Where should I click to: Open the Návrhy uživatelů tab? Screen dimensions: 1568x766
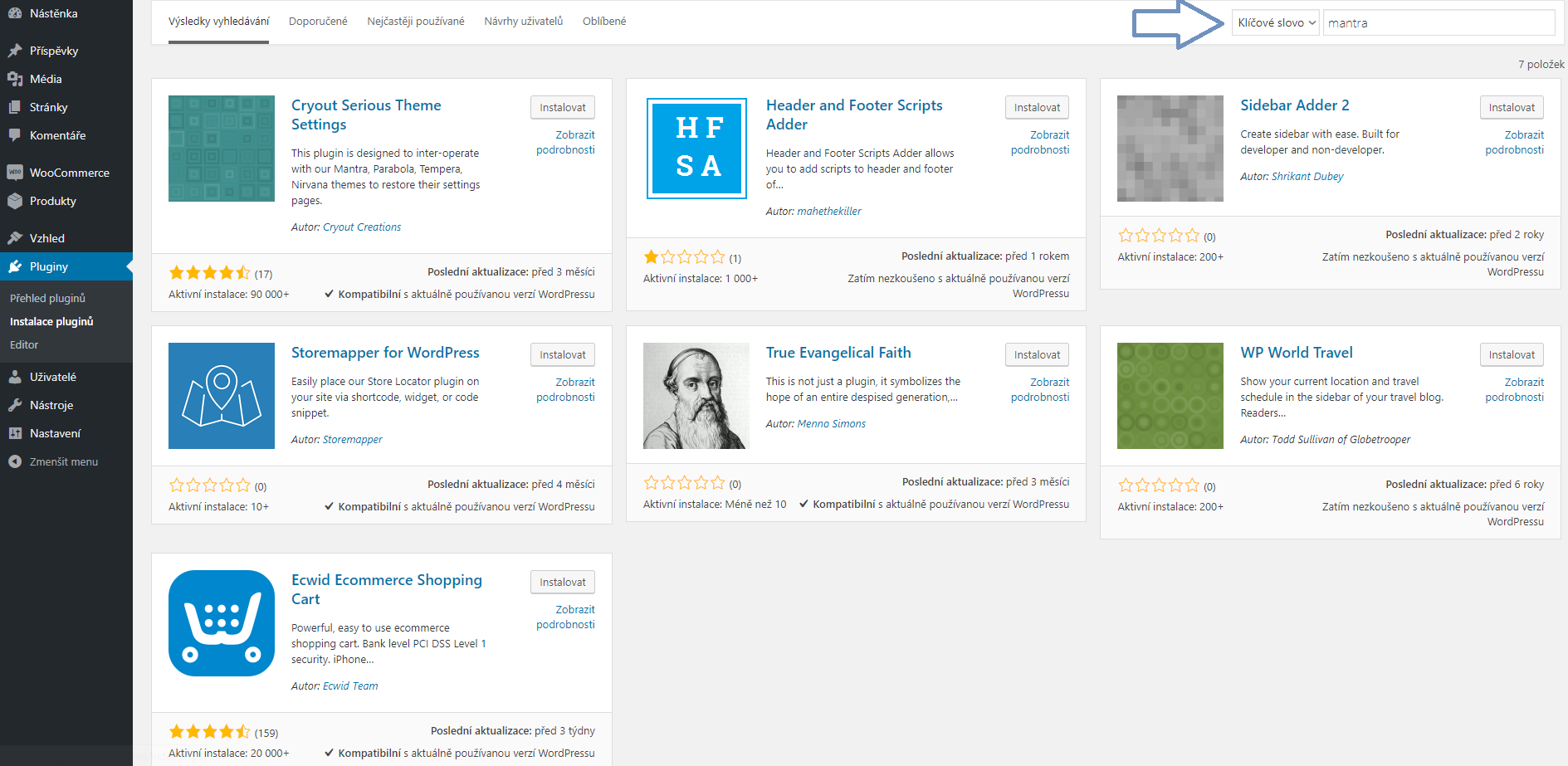click(x=524, y=22)
